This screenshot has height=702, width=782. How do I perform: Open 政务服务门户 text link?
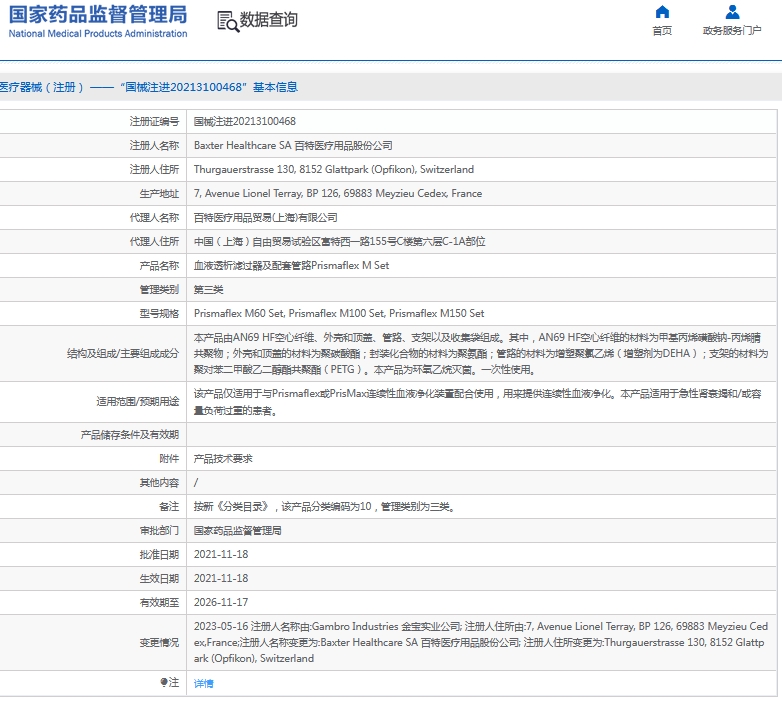(x=732, y=31)
